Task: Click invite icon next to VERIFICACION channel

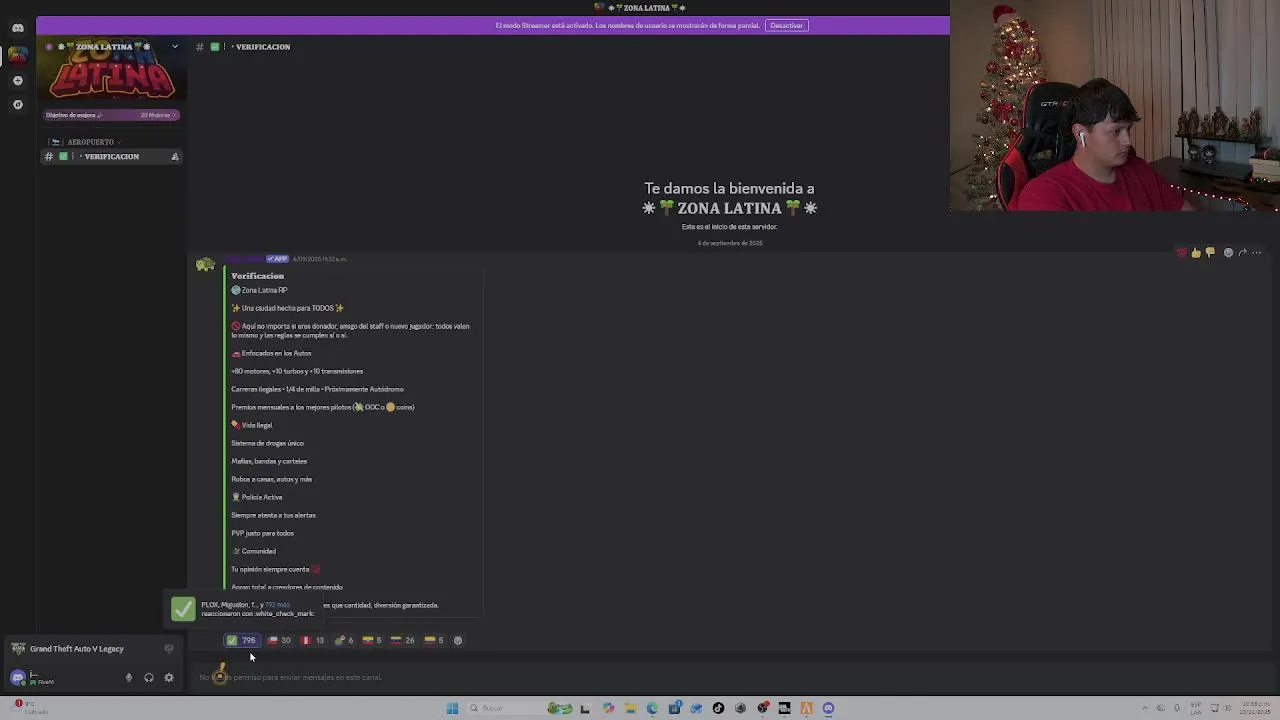Action: coord(174,157)
